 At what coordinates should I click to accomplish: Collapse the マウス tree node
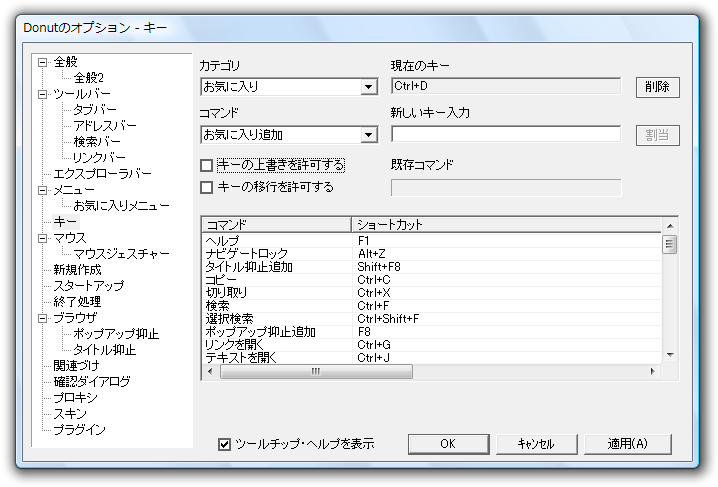tap(43, 238)
